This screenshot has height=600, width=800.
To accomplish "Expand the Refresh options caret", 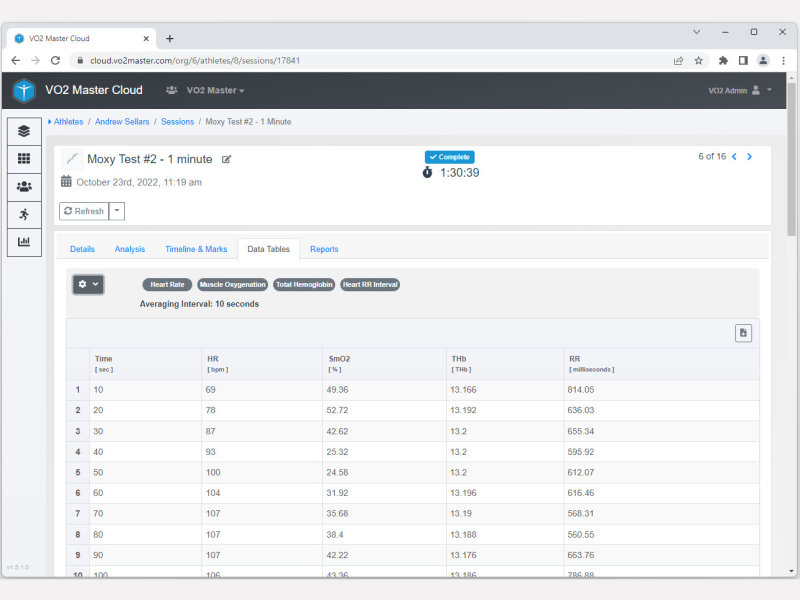I will (117, 211).
